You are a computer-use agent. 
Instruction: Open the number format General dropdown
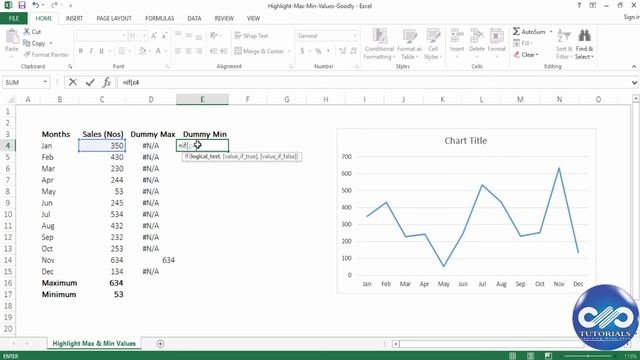pyautogui.click(x=354, y=36)
